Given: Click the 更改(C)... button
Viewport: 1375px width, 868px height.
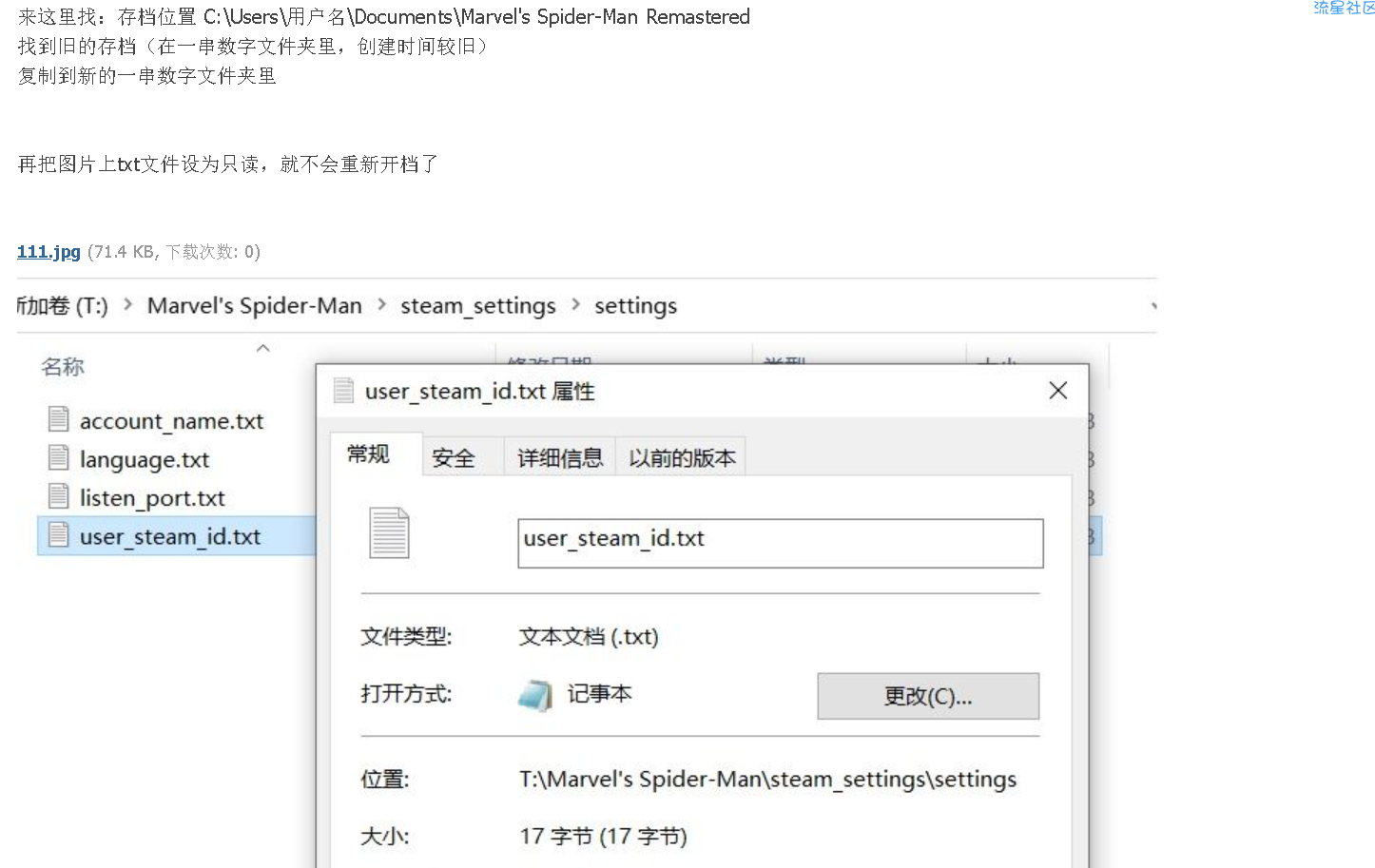Looking at the screenshot, I should [x=928, y=697].
